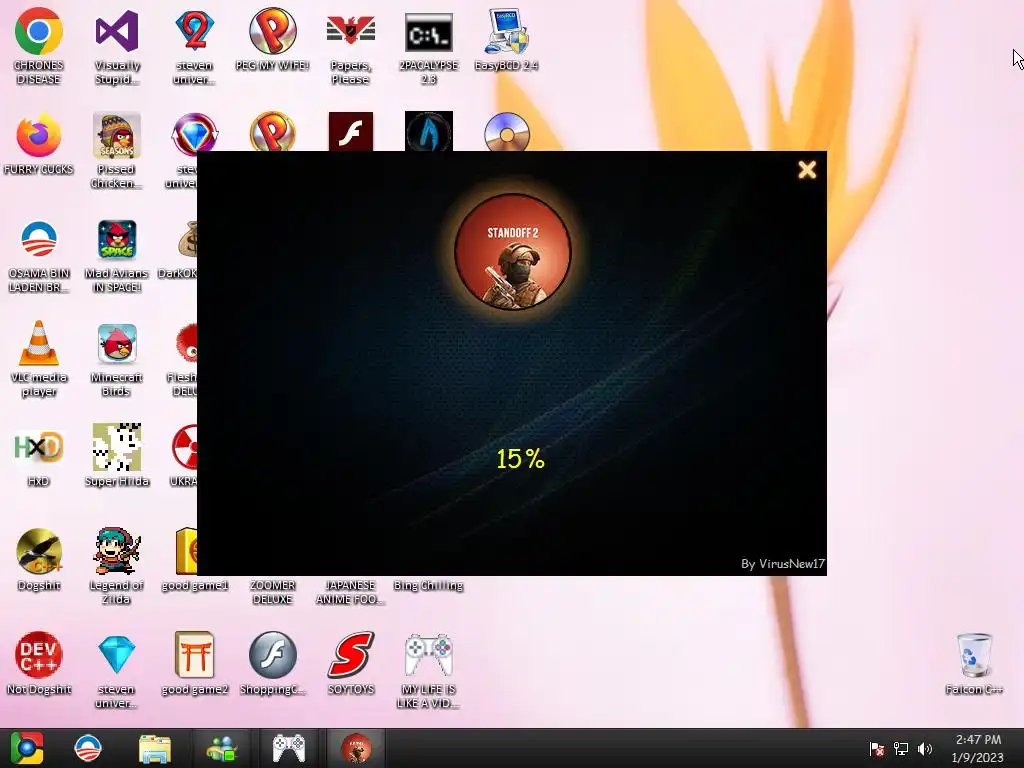The height and width of the screenshot is (768, 1024).
Task: Click the 15 % loading progress text
Action: (x=520, y=459)
